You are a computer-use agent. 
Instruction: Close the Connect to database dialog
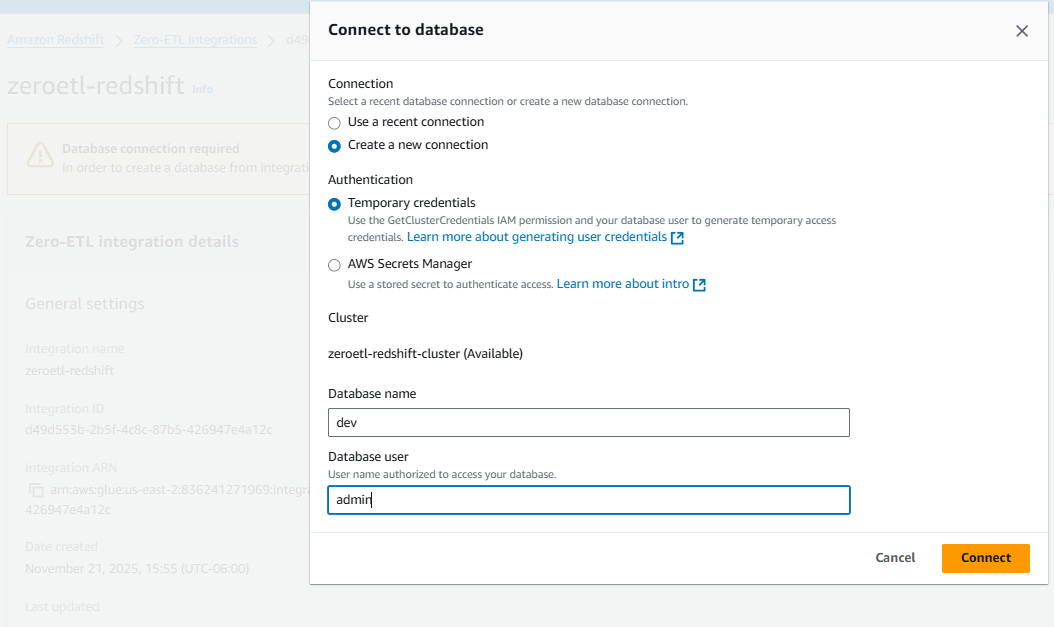tap(1021, 31)
